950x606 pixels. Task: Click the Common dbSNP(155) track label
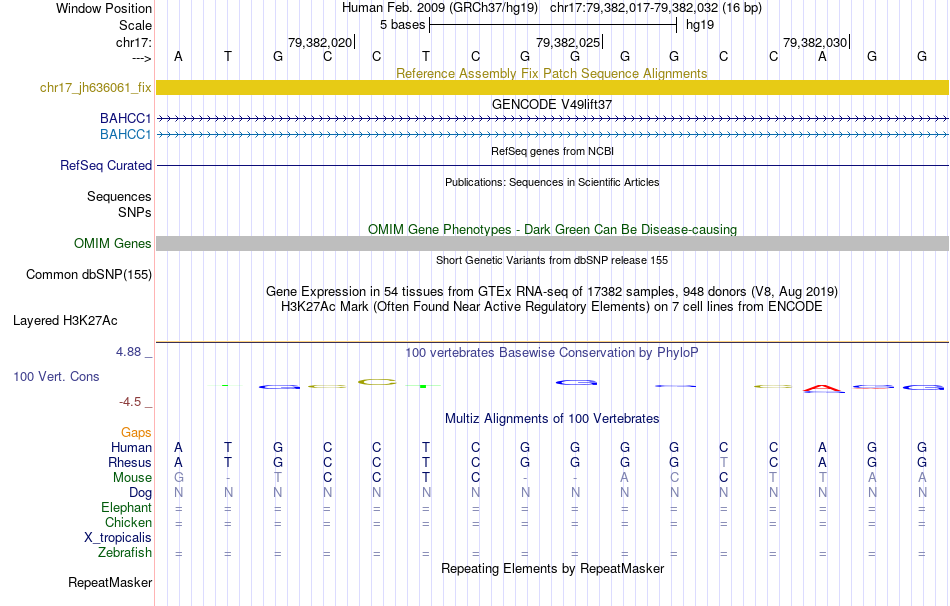click(x=89, y=275)
